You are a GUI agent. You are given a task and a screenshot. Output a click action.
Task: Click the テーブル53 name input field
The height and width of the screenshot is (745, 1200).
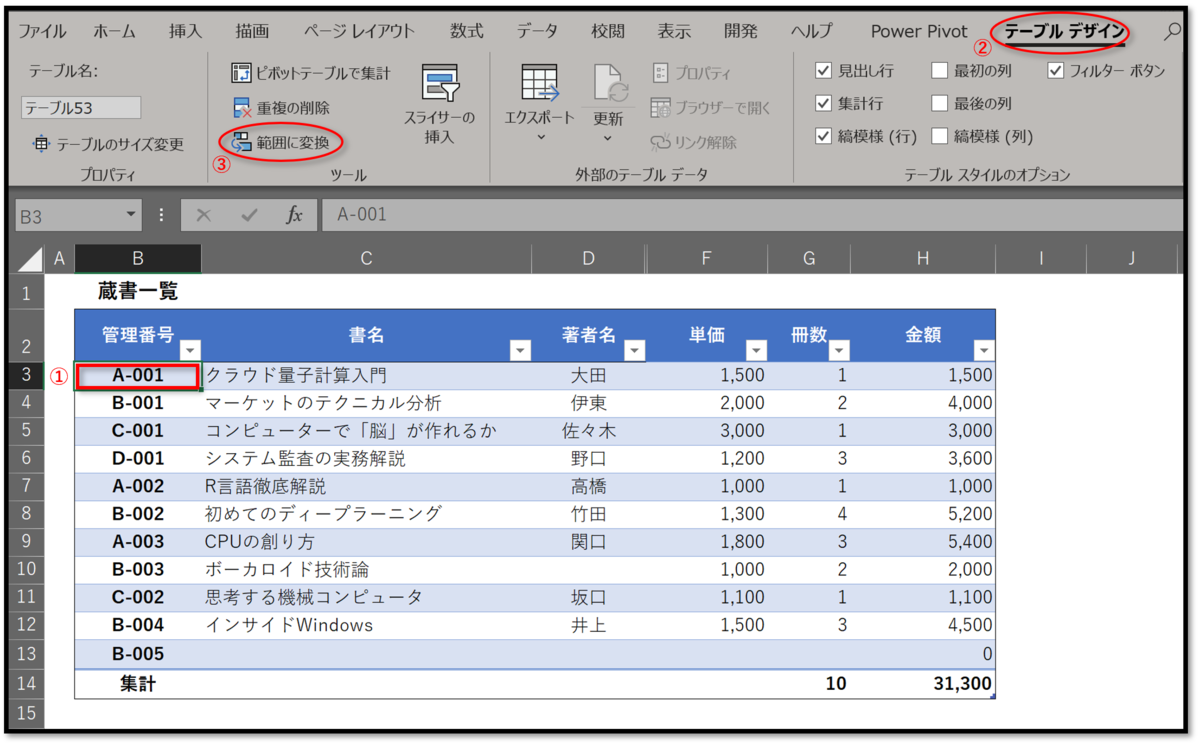tap(80, 107)
